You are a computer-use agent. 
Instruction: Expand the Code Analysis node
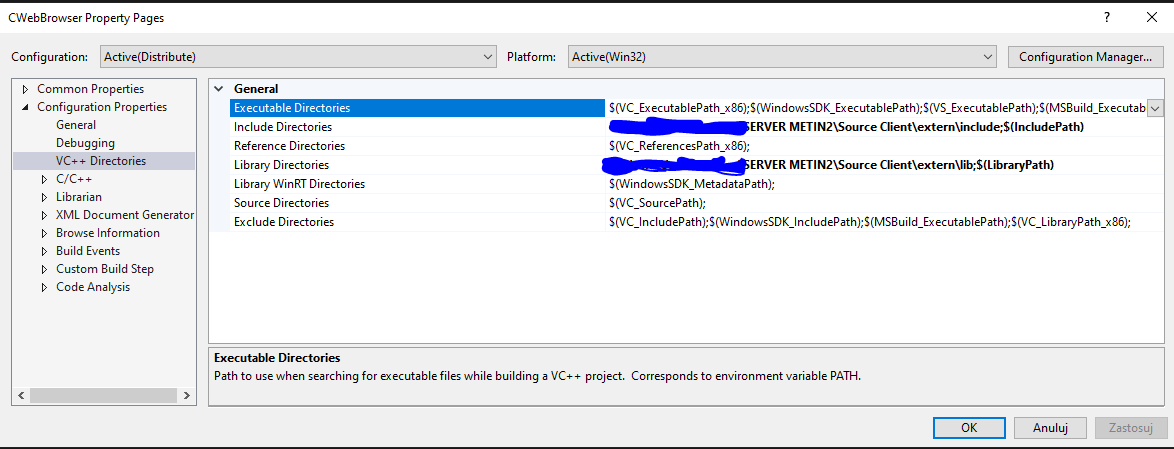[44, 287]
